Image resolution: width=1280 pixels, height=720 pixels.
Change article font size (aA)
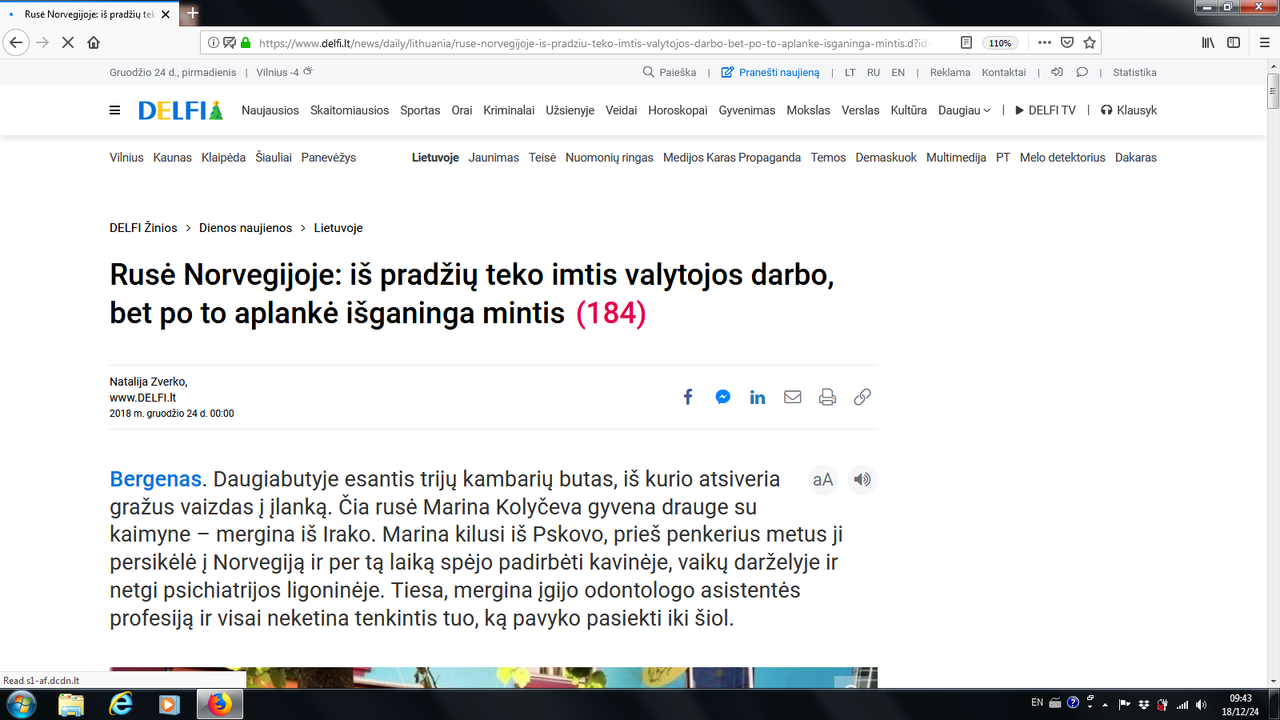click(823, 480)
